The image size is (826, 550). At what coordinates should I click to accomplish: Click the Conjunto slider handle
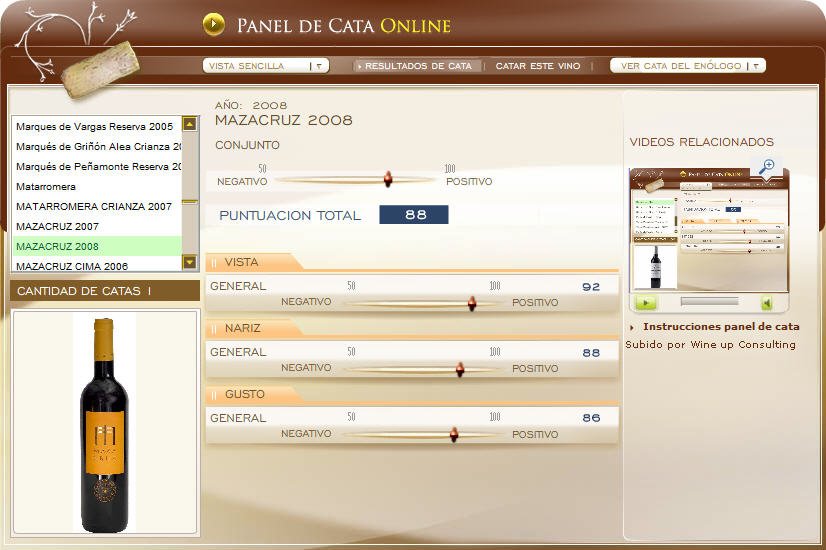click(388, 179)
